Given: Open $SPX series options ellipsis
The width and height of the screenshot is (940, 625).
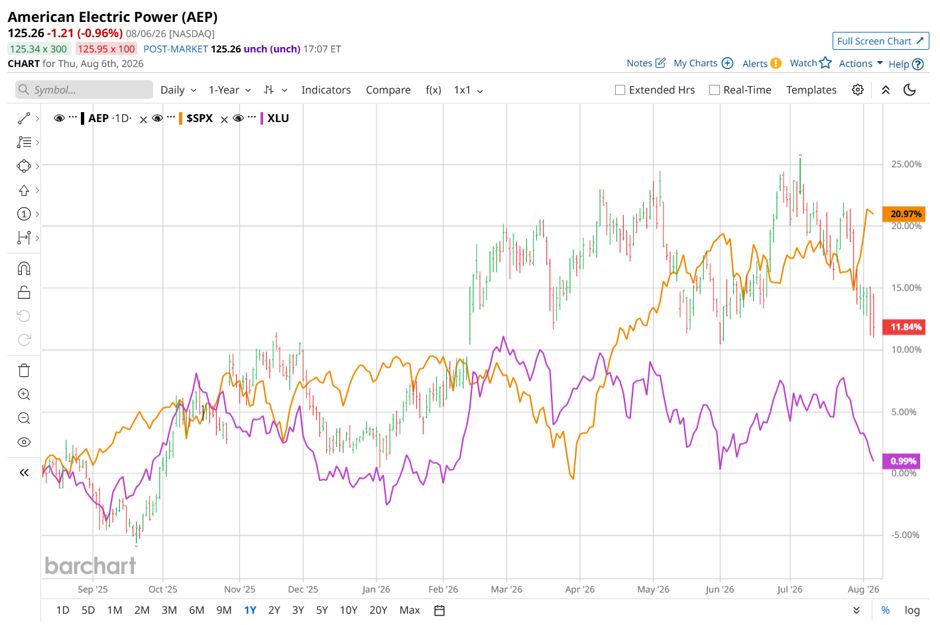Looking at the screenshot, I should 171,117.
